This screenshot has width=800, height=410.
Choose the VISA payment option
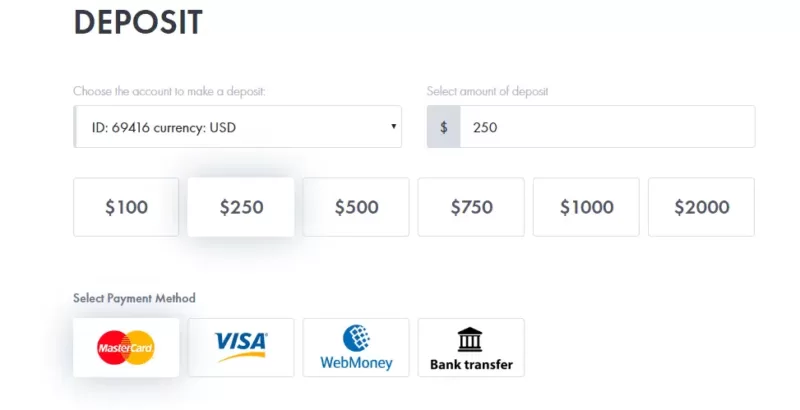pos(241,347)
